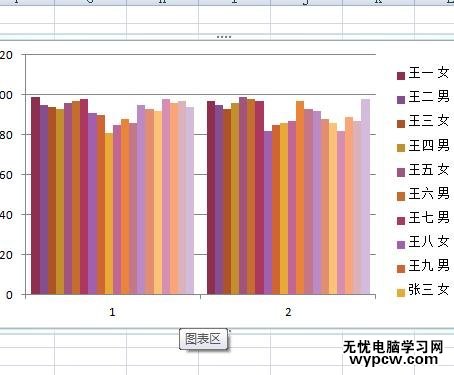Click the 王七 男 legend color square

click(x=401, y=220)
